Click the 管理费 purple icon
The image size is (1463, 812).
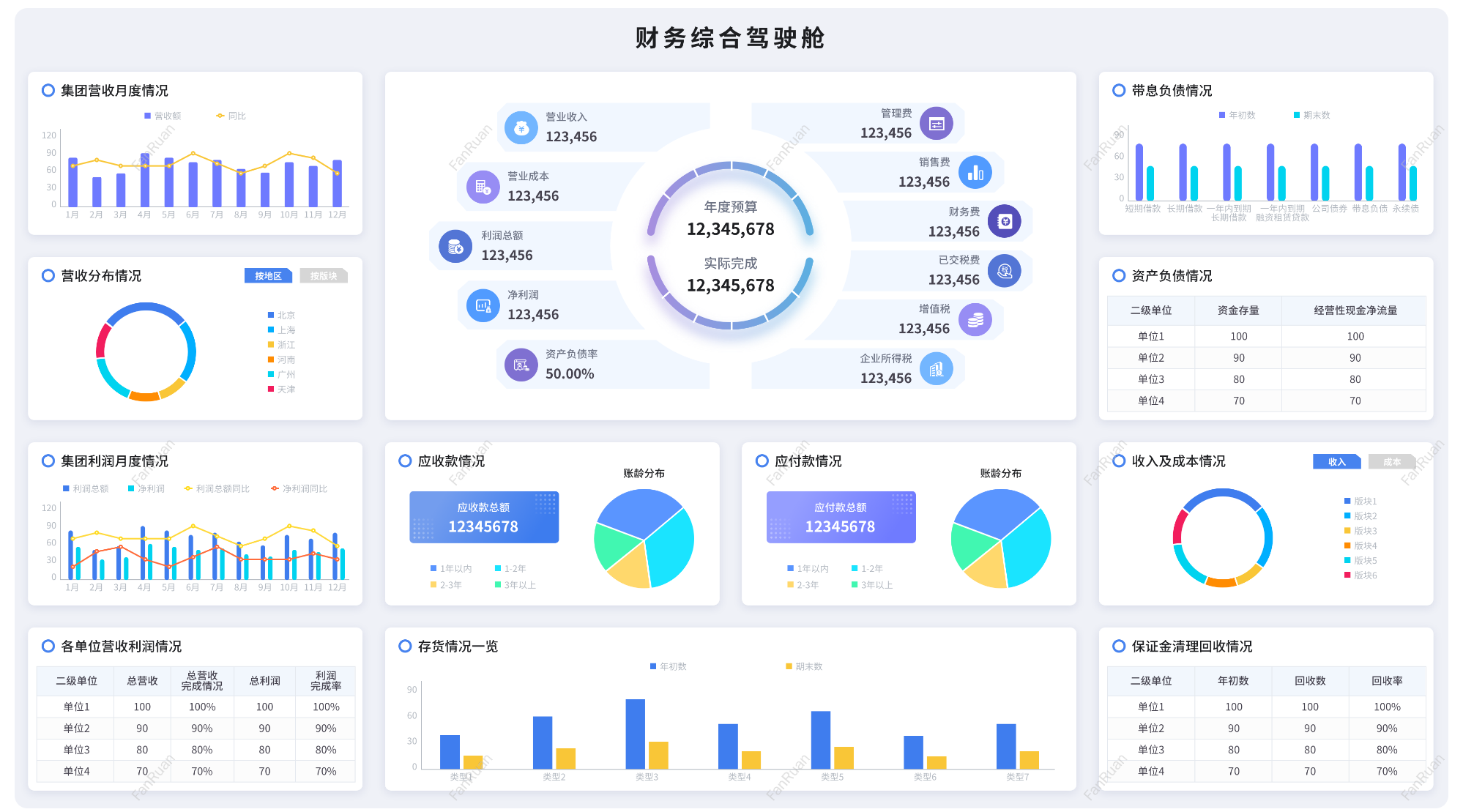[x=937, y=124]
